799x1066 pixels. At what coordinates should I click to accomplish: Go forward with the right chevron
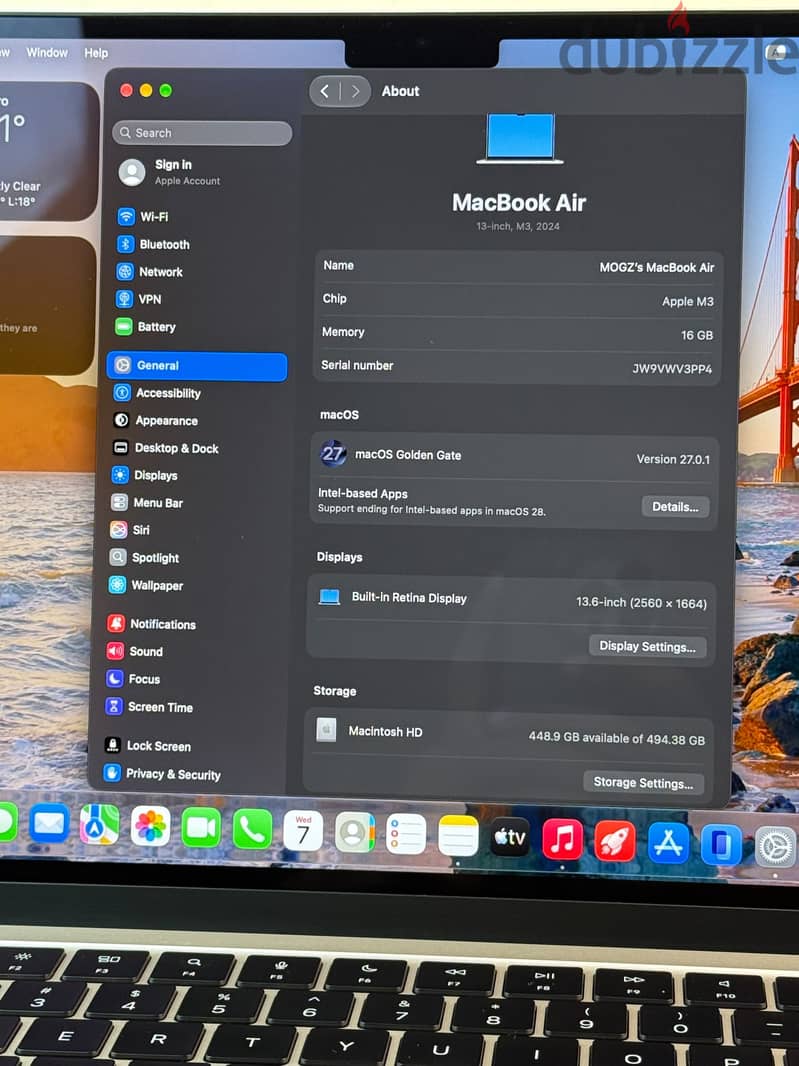tap(356, 91)
